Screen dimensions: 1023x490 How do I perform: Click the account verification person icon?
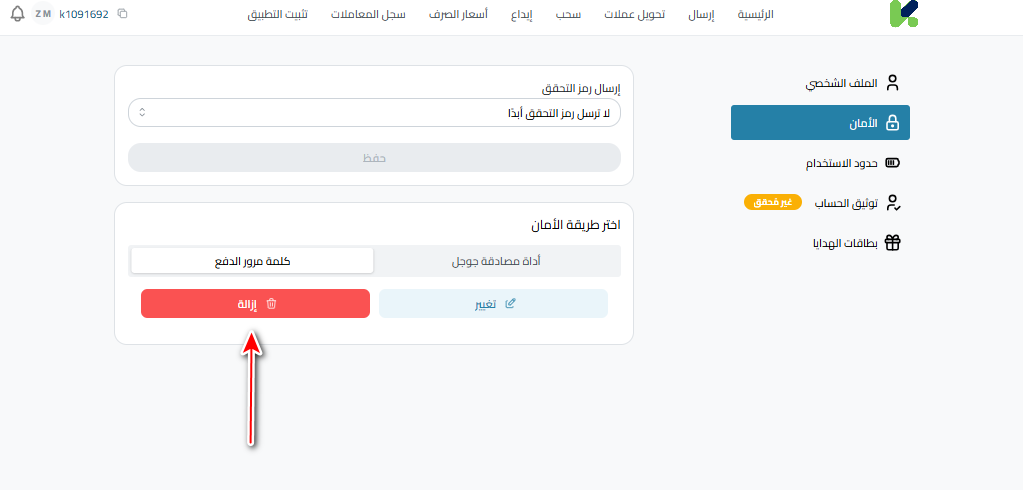pyautogui.click(x=893, y=203)
